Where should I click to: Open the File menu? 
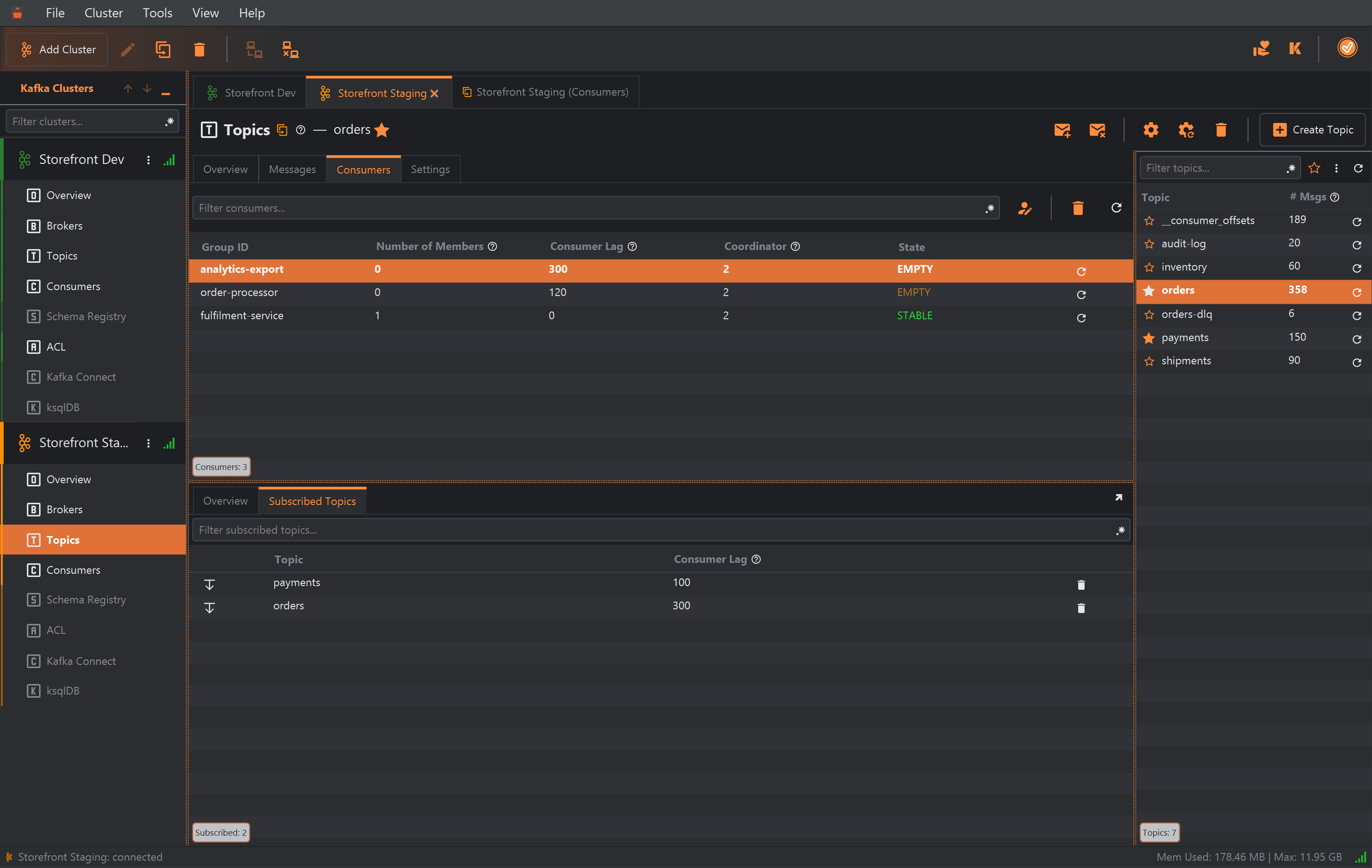[55, 13]
